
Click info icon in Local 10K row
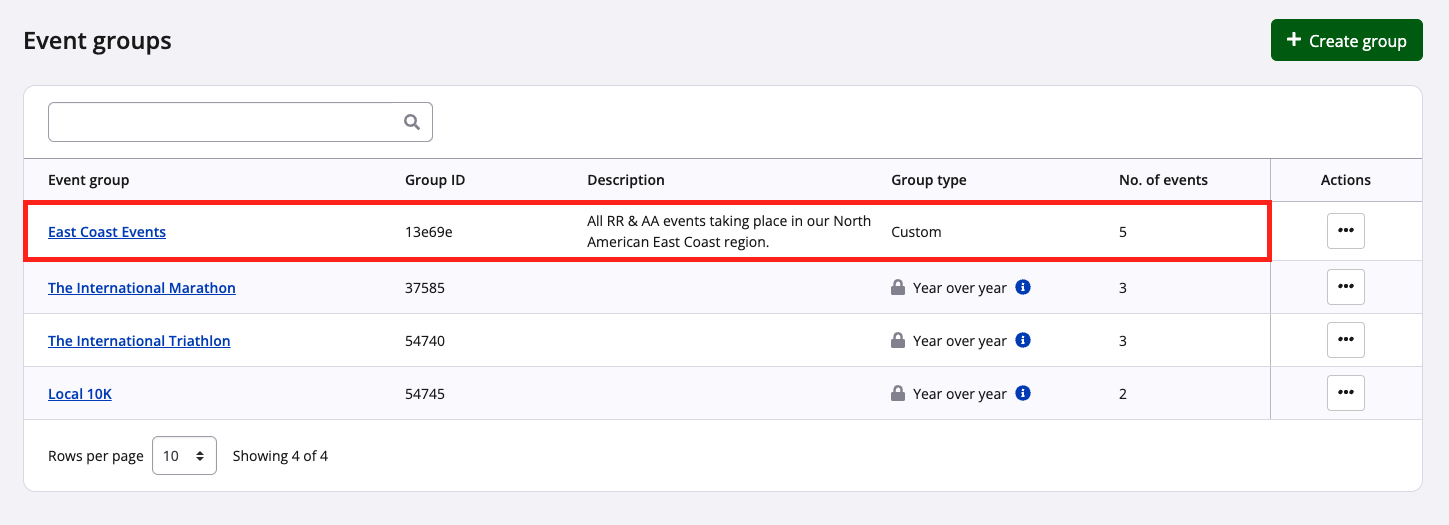pos(1023,393)
